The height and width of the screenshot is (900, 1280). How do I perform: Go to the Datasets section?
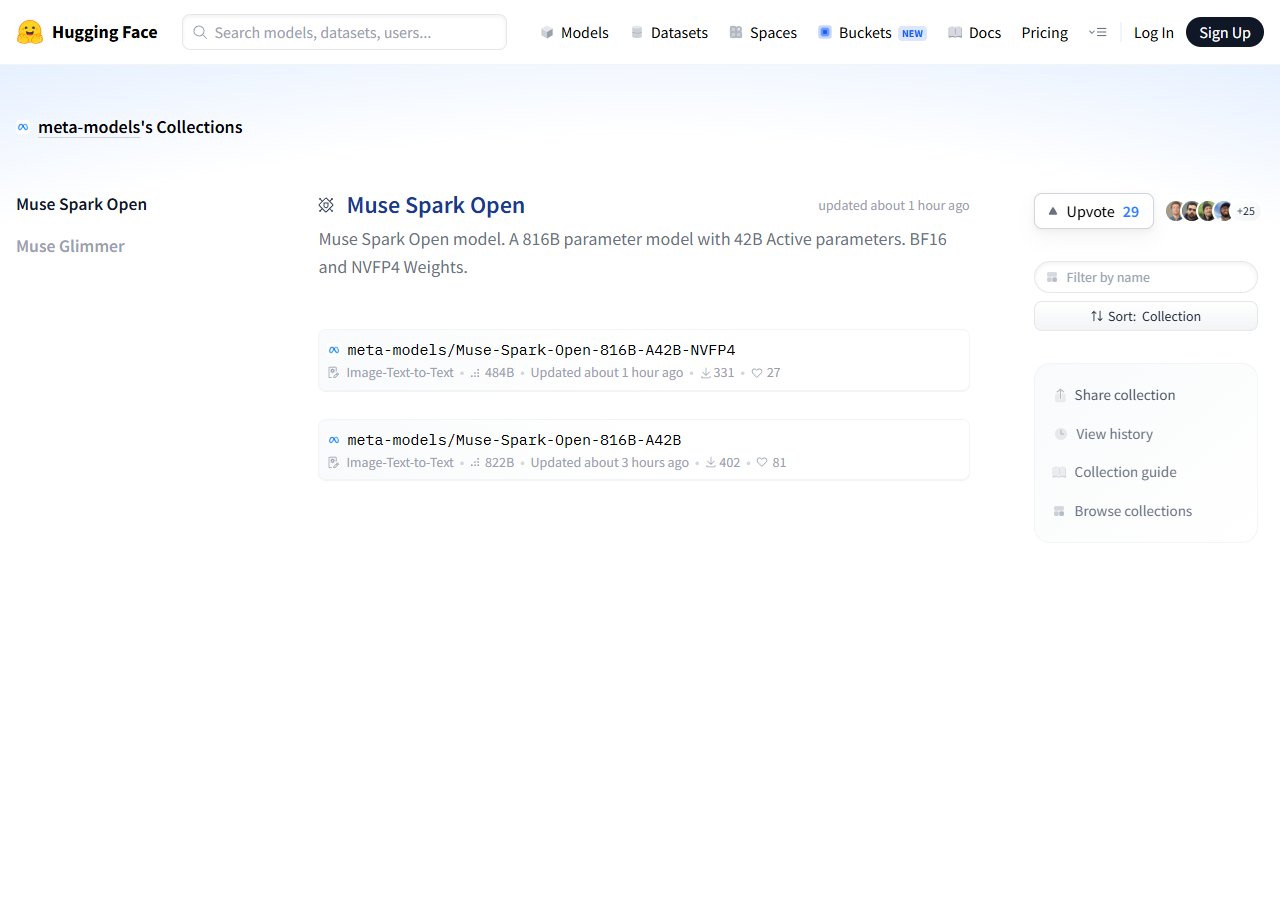point(669,33)
